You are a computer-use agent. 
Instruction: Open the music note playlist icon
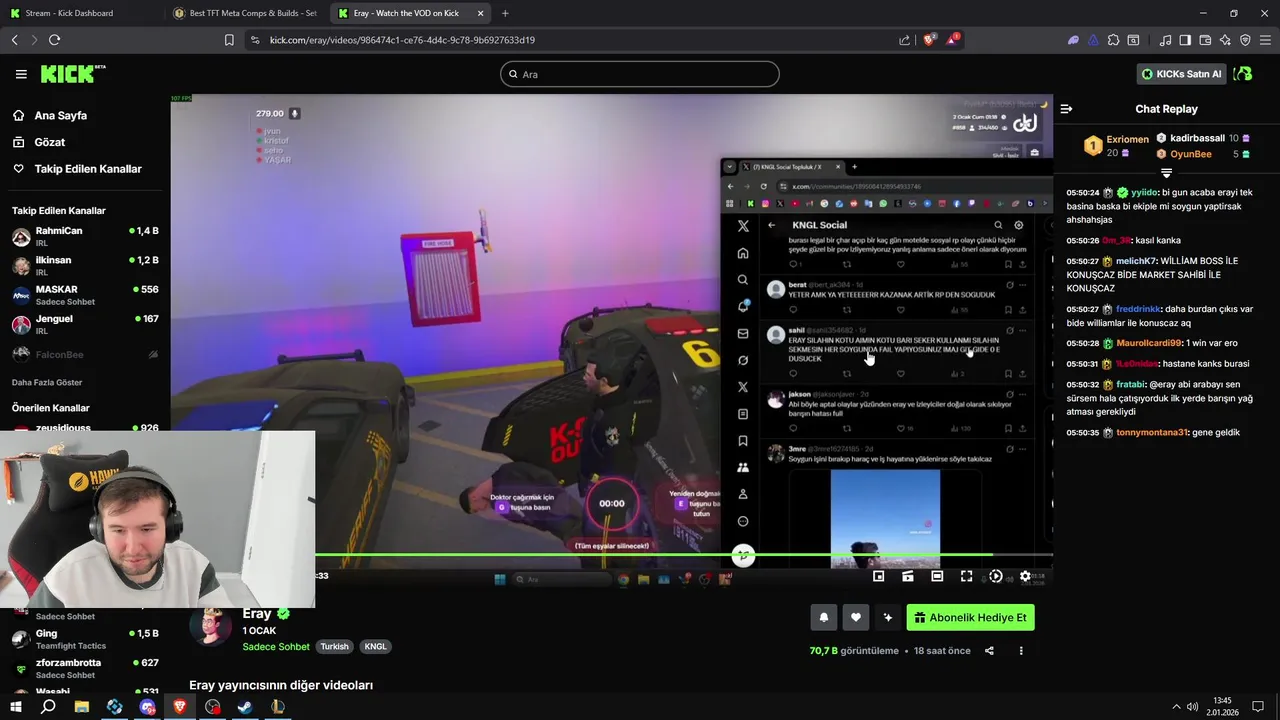point(1166,40)
